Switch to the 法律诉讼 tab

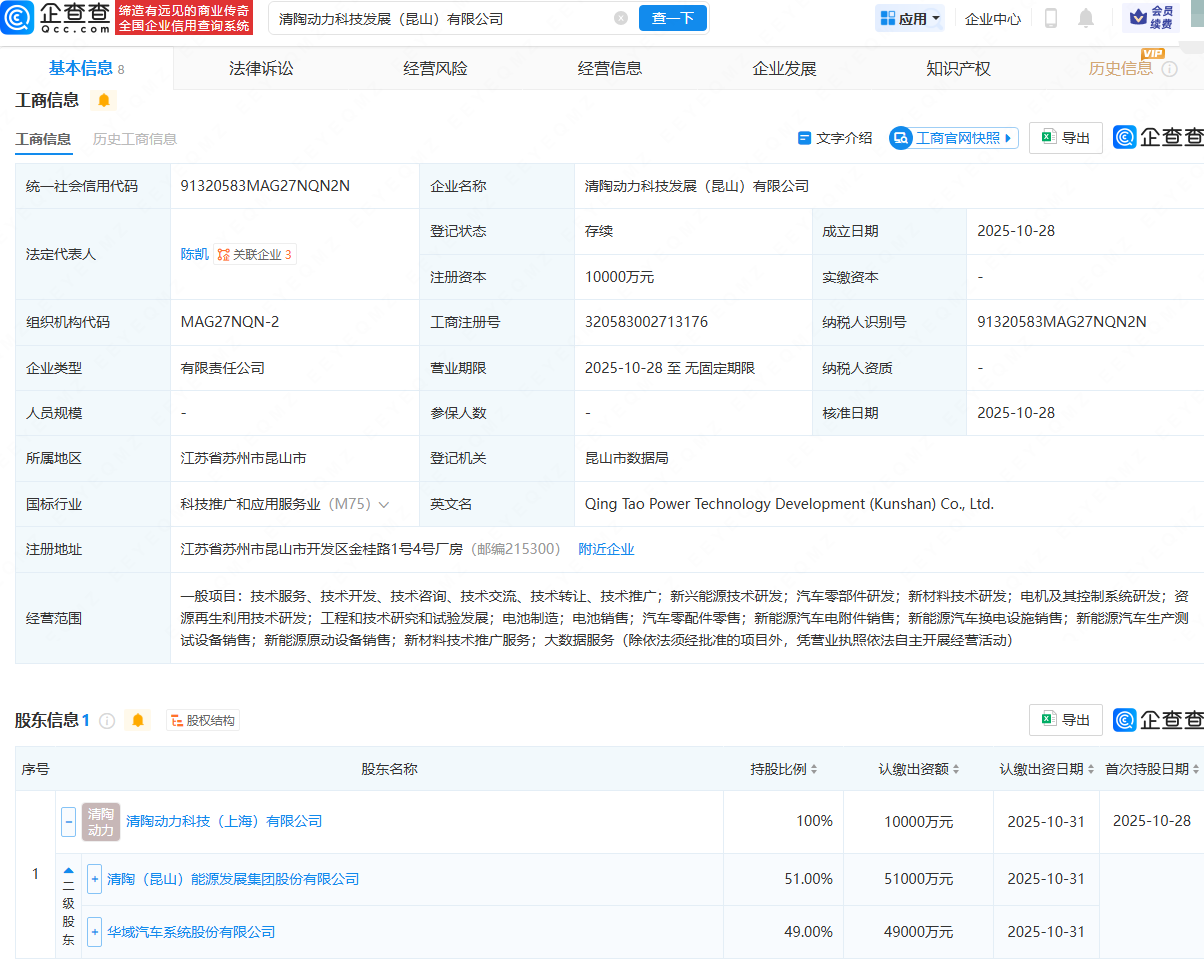pos(261,68)
